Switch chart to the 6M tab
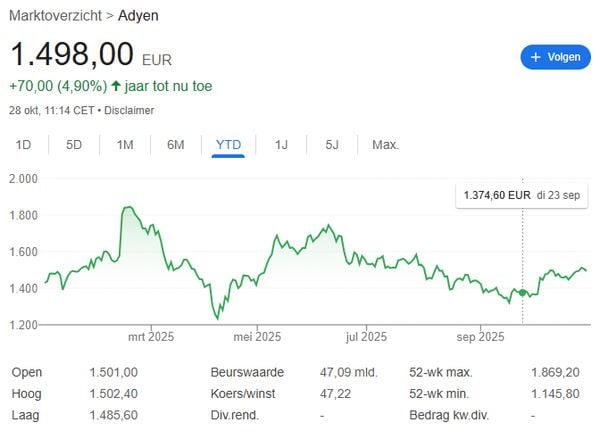This screenshot has width=600, height=439. pos(176,145)
